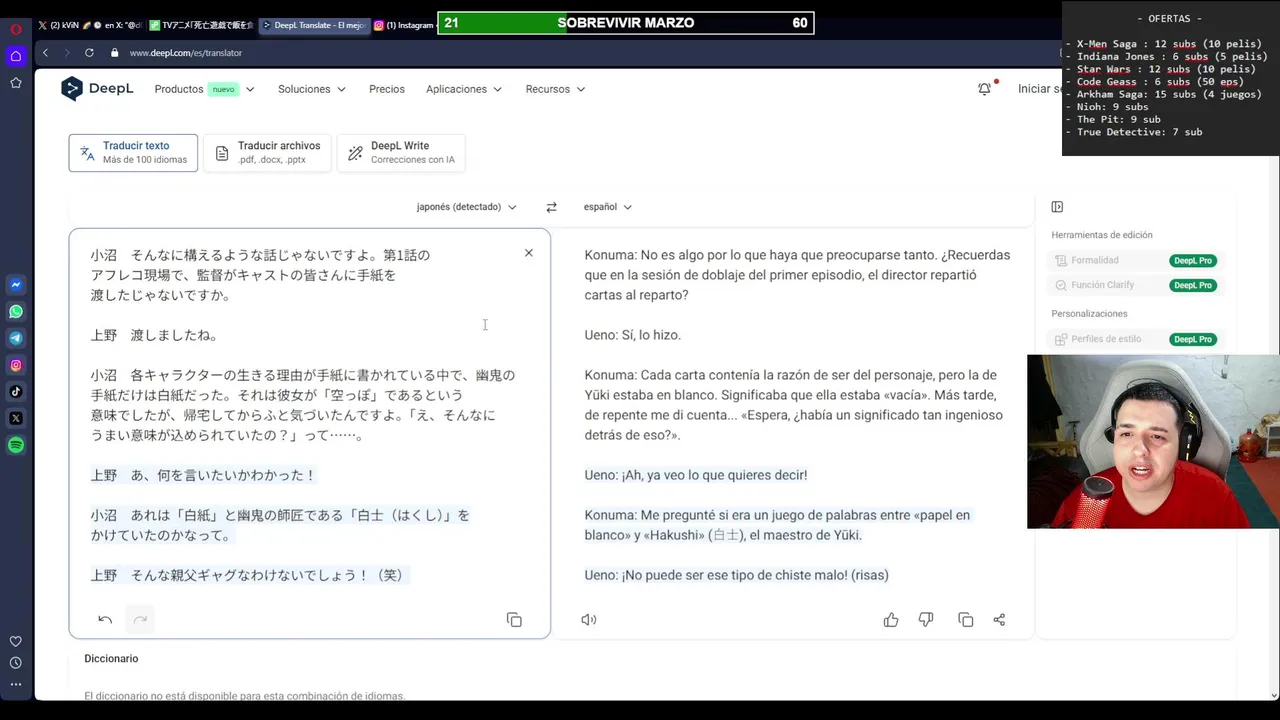The width and height of the screenshot is (1280, 720).
Task: Click translated line 'Ueno: ¡Ah, ya veo lo que quieres decir!'
Action: 696,475
